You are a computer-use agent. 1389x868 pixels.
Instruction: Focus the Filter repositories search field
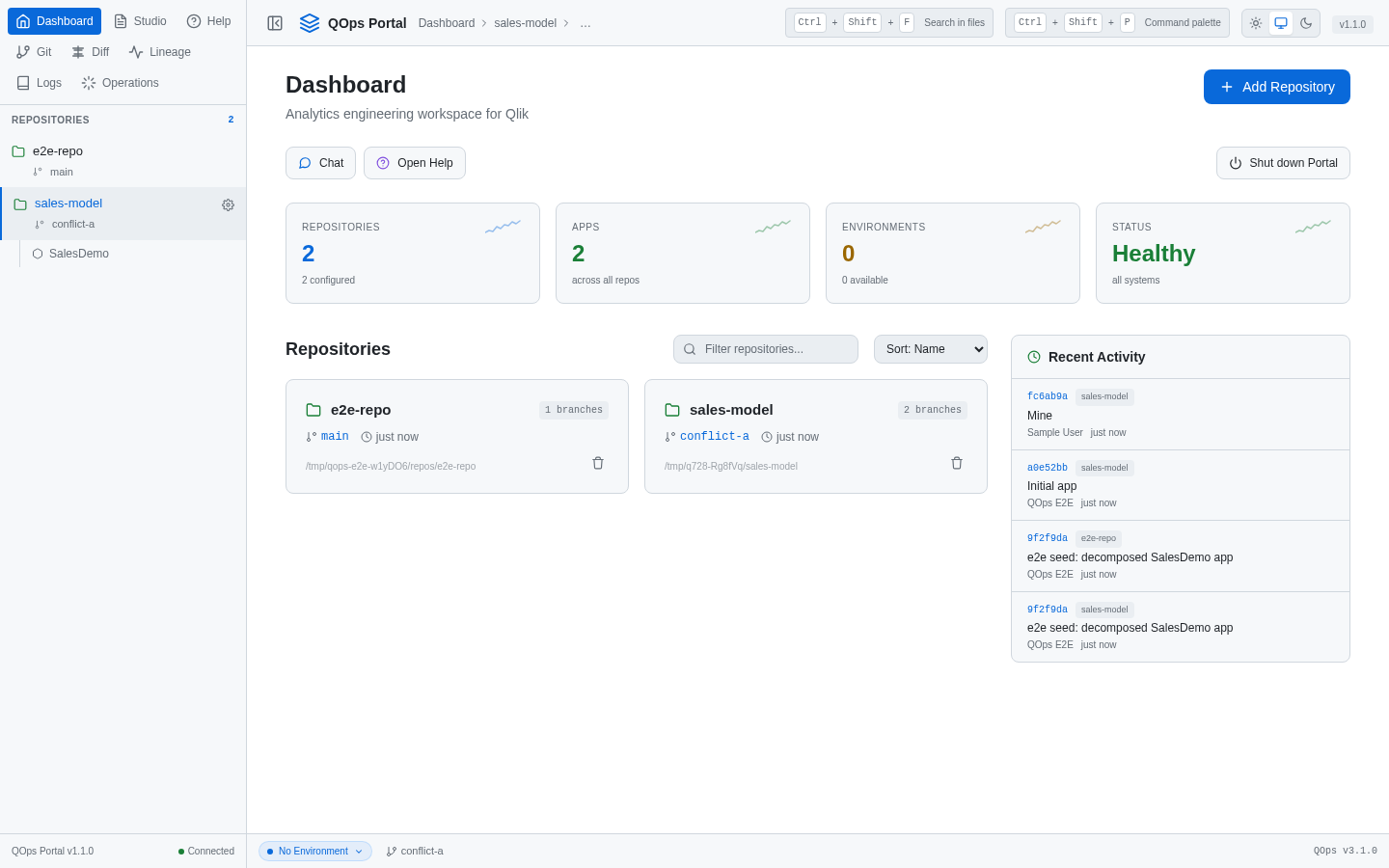point(766,349)
